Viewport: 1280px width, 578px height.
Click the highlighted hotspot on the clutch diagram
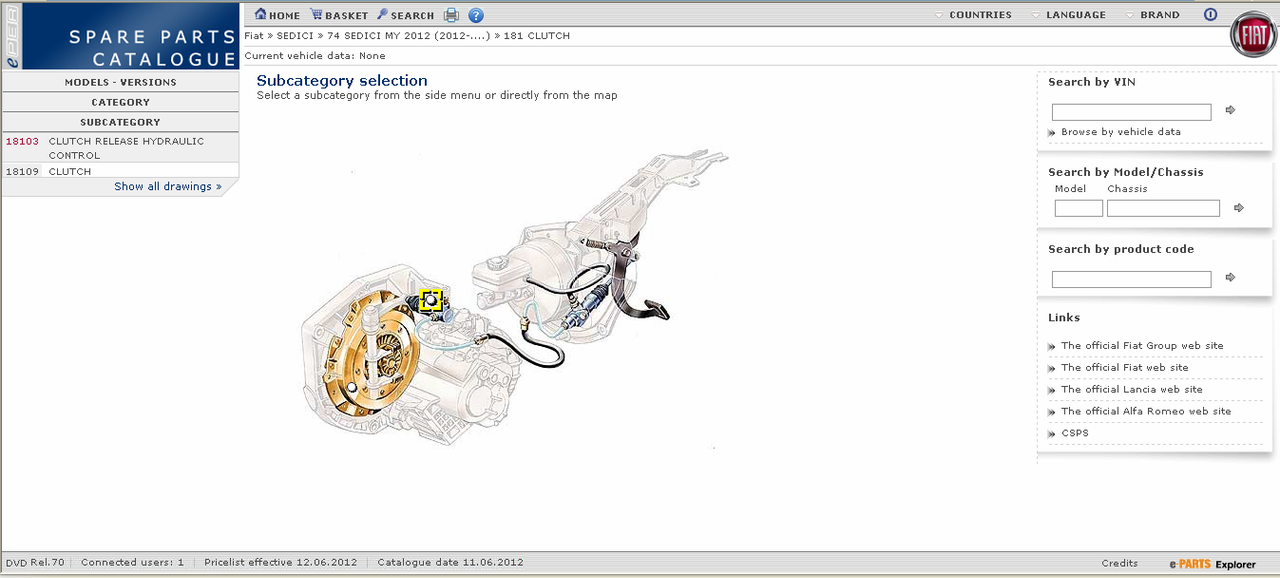point(431,300)
